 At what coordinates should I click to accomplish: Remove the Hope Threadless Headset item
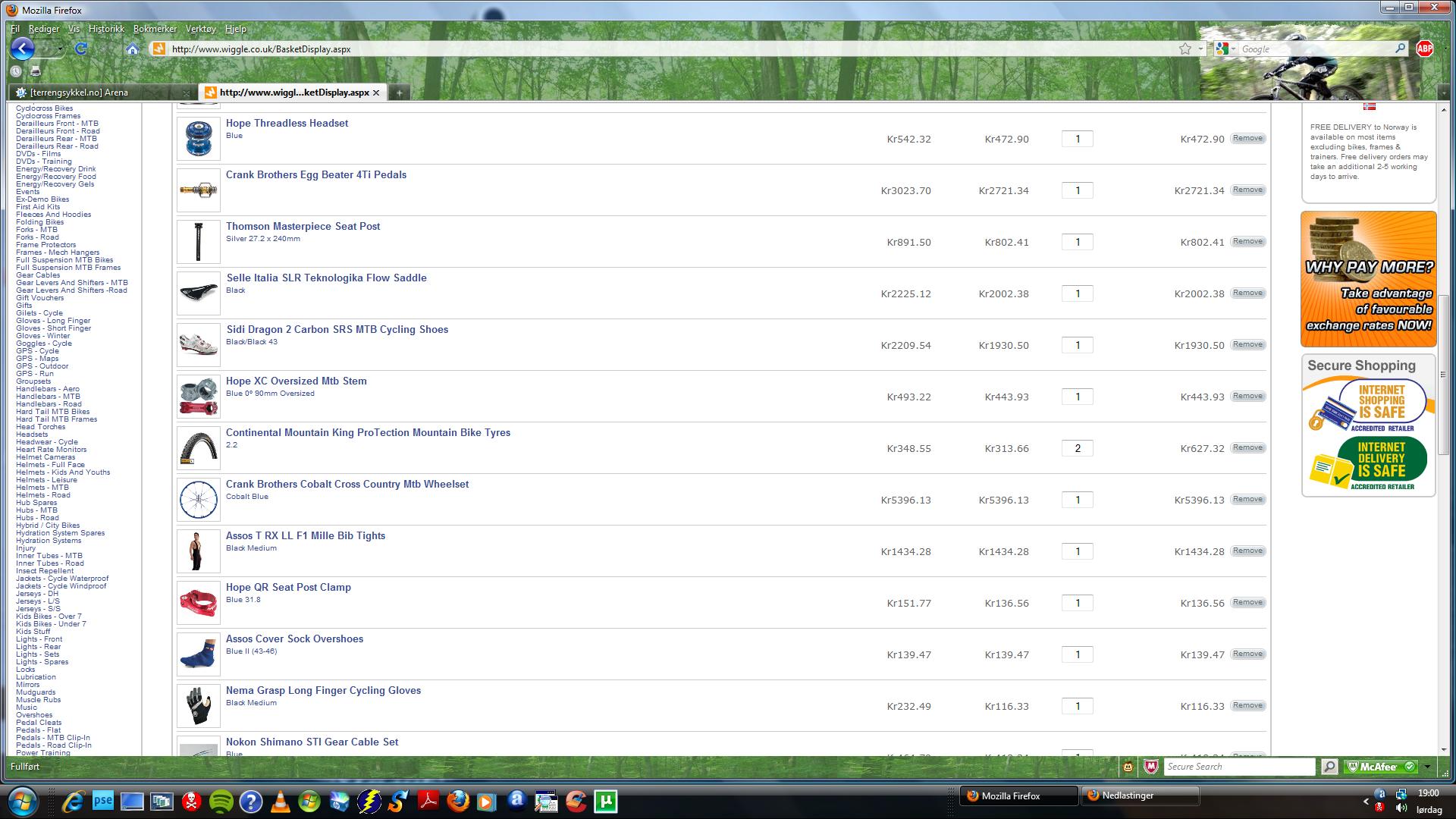1247,138
